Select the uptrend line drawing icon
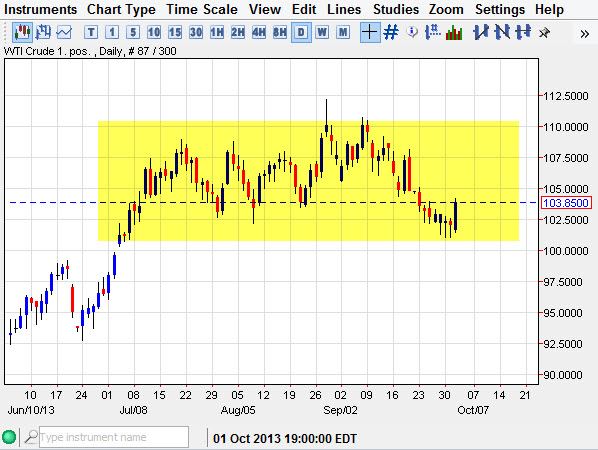 pos(481,32)
